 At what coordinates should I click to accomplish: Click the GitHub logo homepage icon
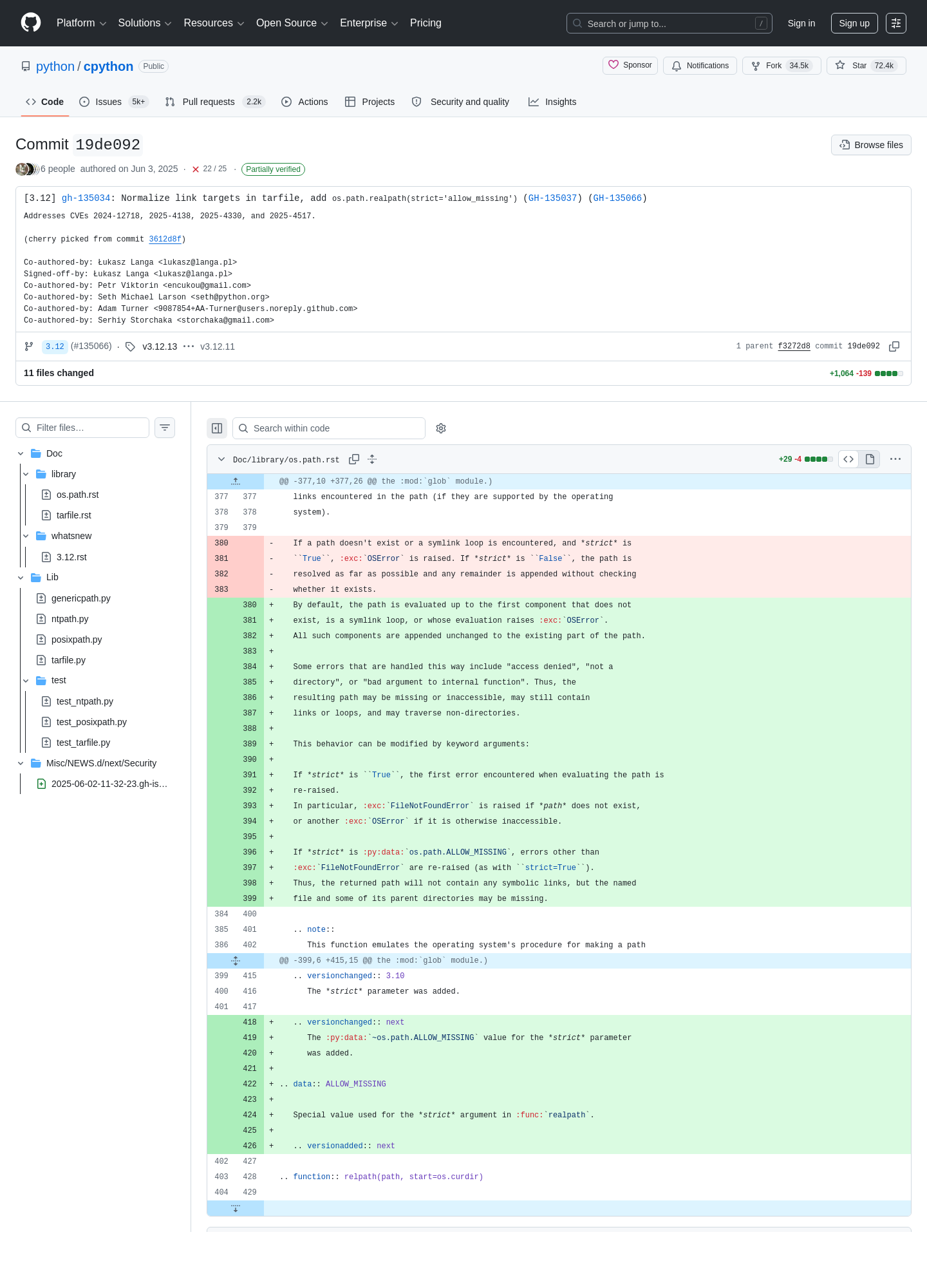tap(31, 23)
